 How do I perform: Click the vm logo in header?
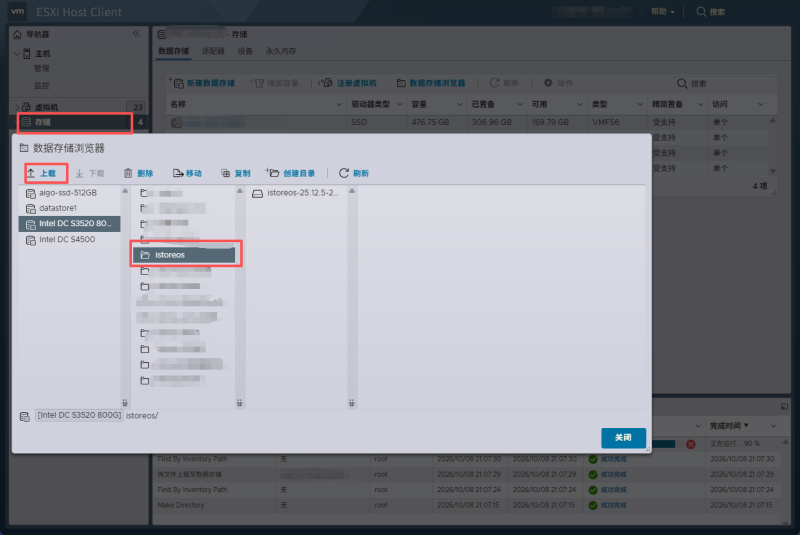point(17,11)
